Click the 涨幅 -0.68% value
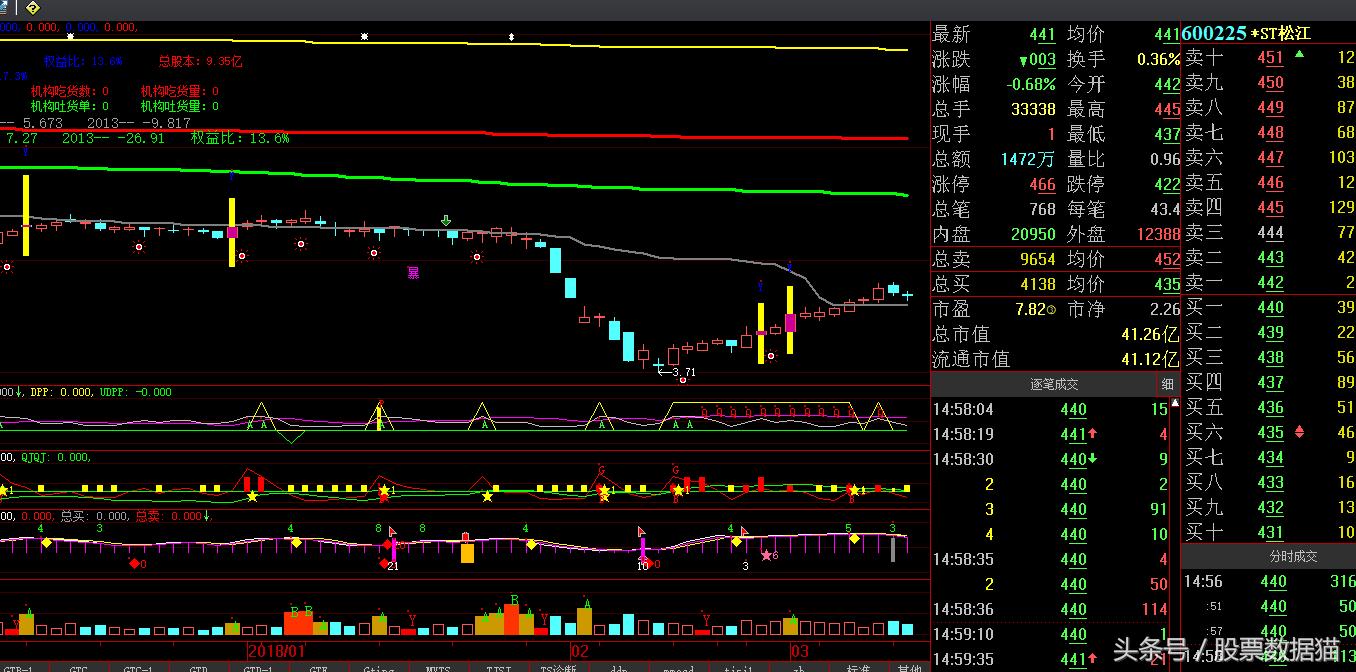 [x=1031, y=84]
